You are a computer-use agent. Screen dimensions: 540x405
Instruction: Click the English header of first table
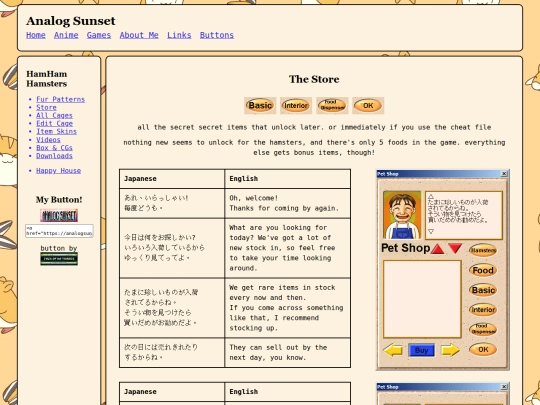click(288, 179)
